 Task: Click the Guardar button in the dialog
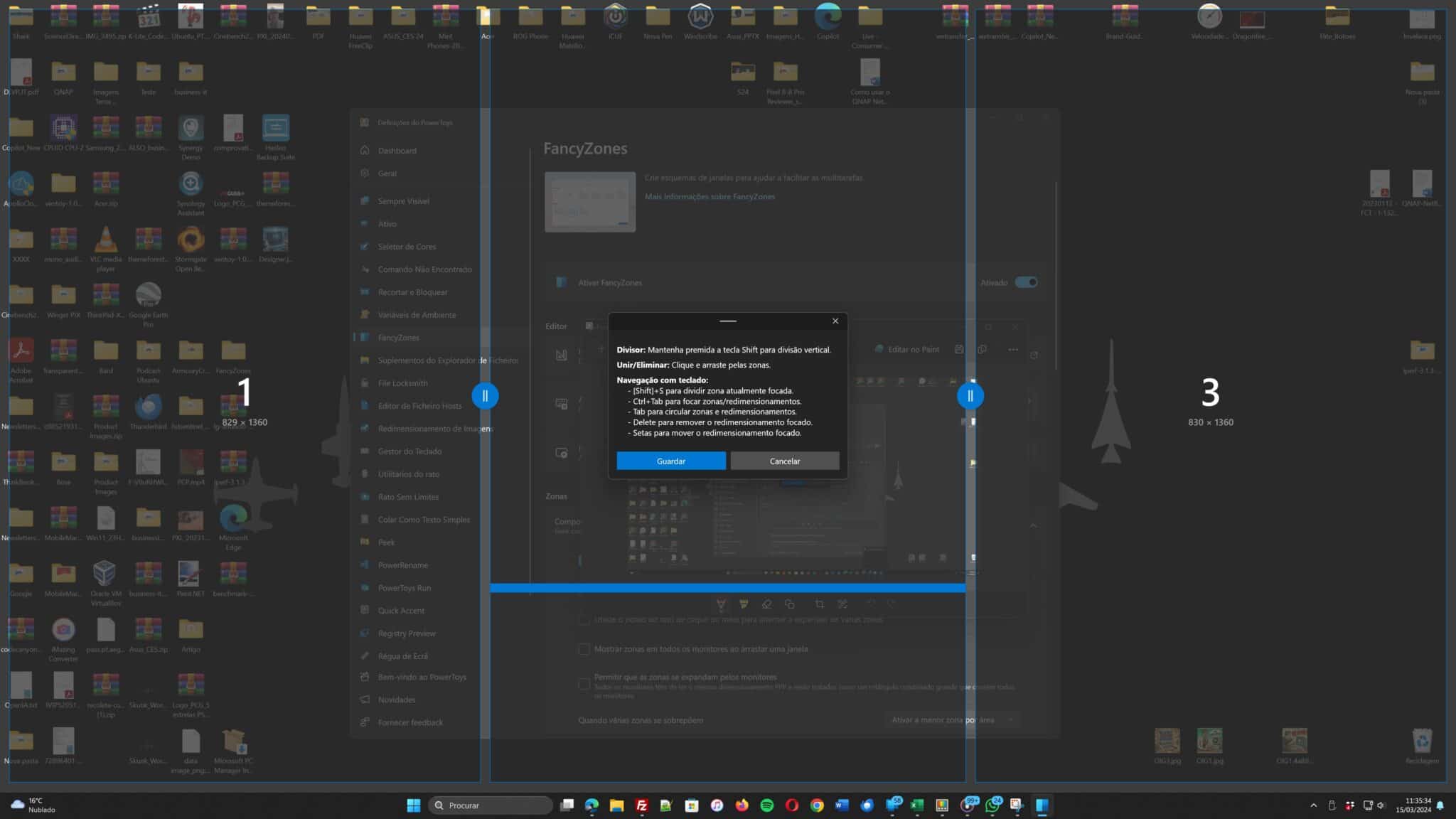(x=670, y=461)
